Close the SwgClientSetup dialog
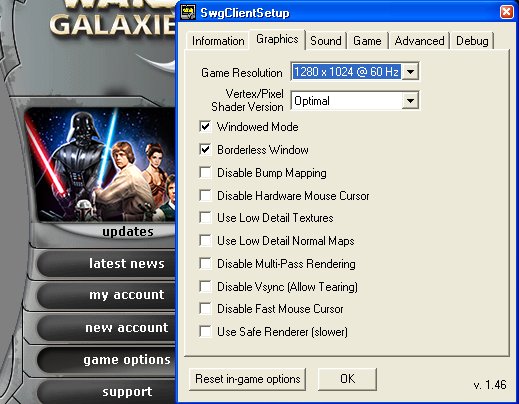Image resolution: width=519 pixels, height=404 pixels. point(506,12)
